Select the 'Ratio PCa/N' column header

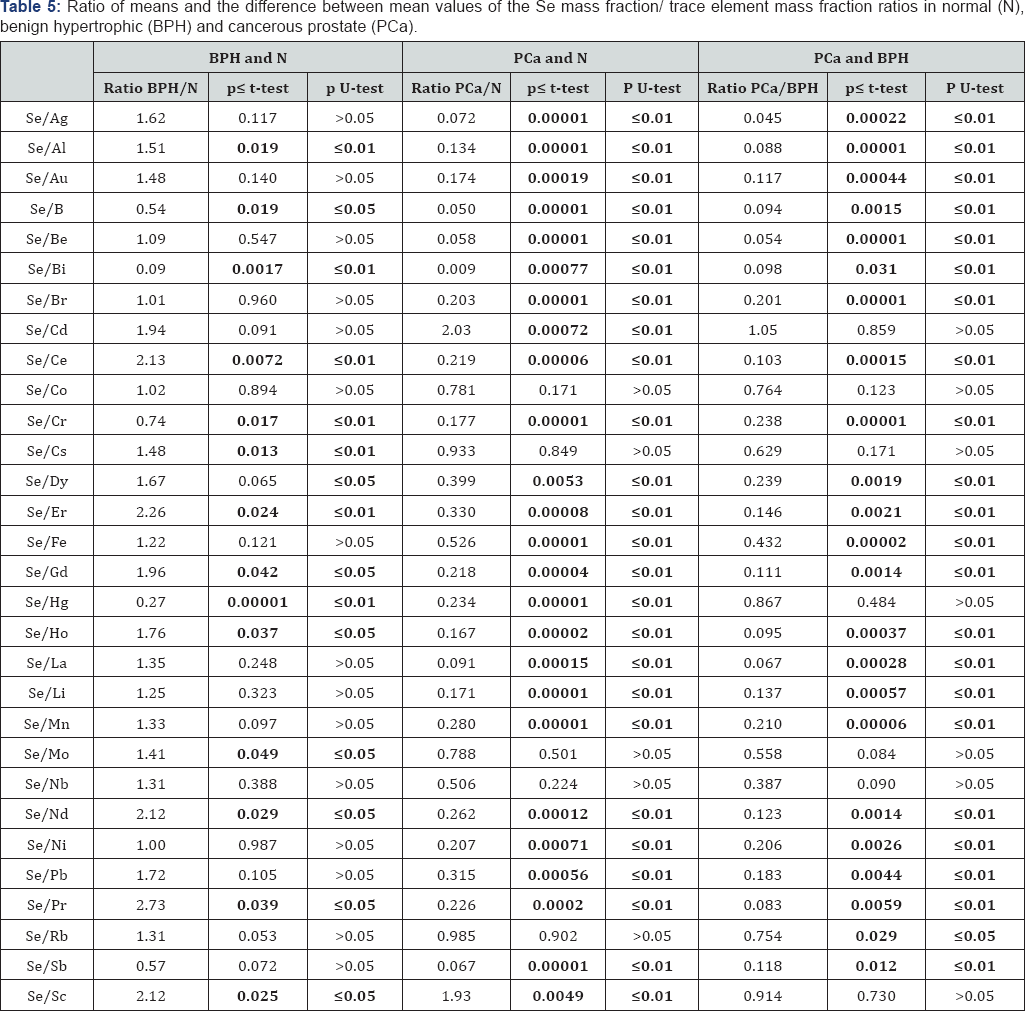456,88
